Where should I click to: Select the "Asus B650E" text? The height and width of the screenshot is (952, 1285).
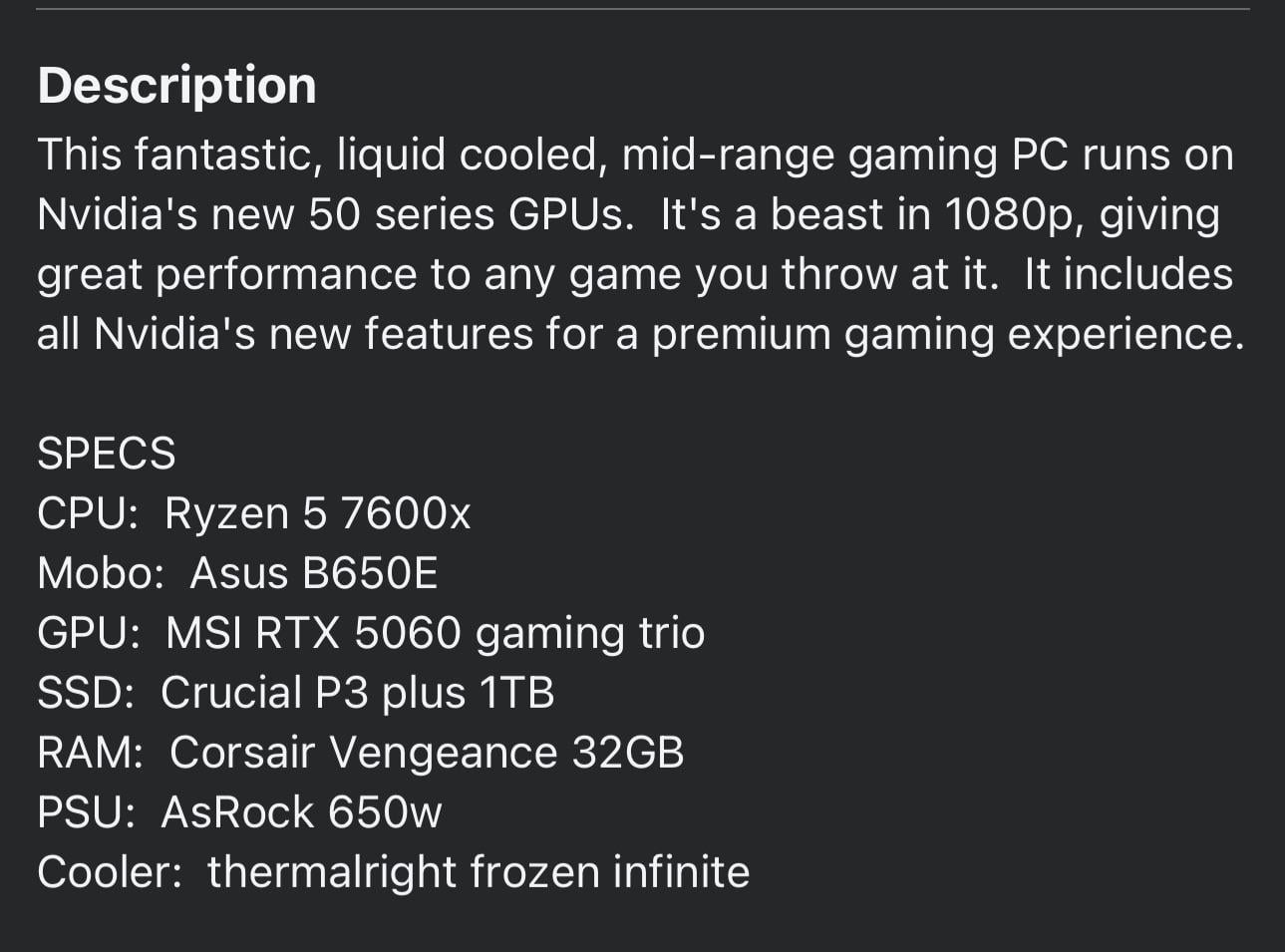coord(314,573)
